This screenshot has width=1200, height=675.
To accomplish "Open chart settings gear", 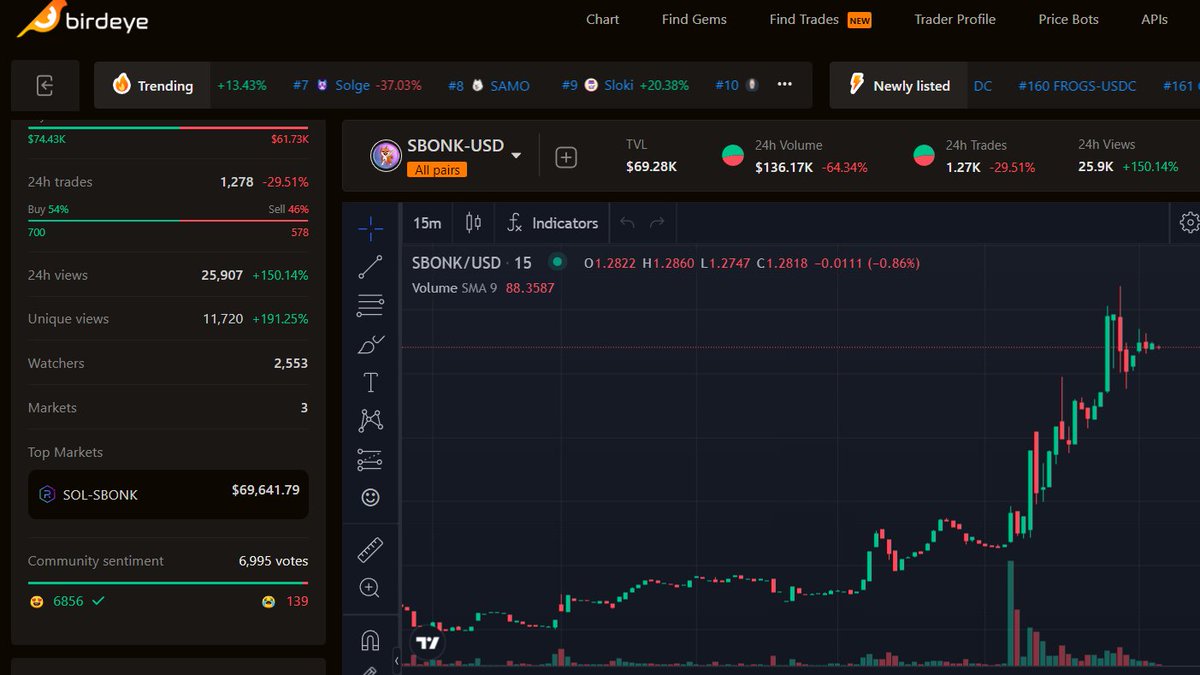I will [1189, 223].
